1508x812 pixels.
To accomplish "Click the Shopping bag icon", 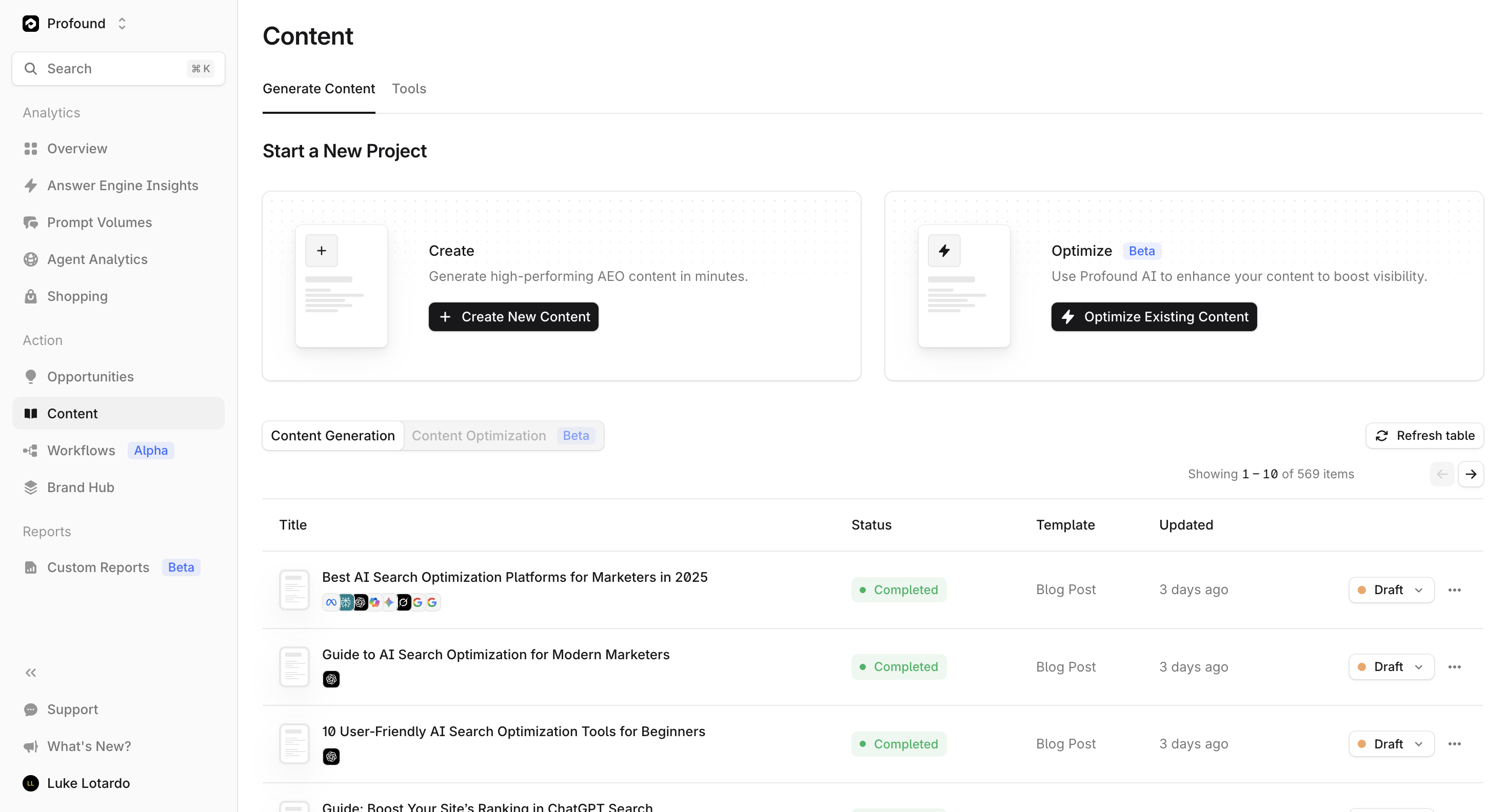I will (30, 296).
